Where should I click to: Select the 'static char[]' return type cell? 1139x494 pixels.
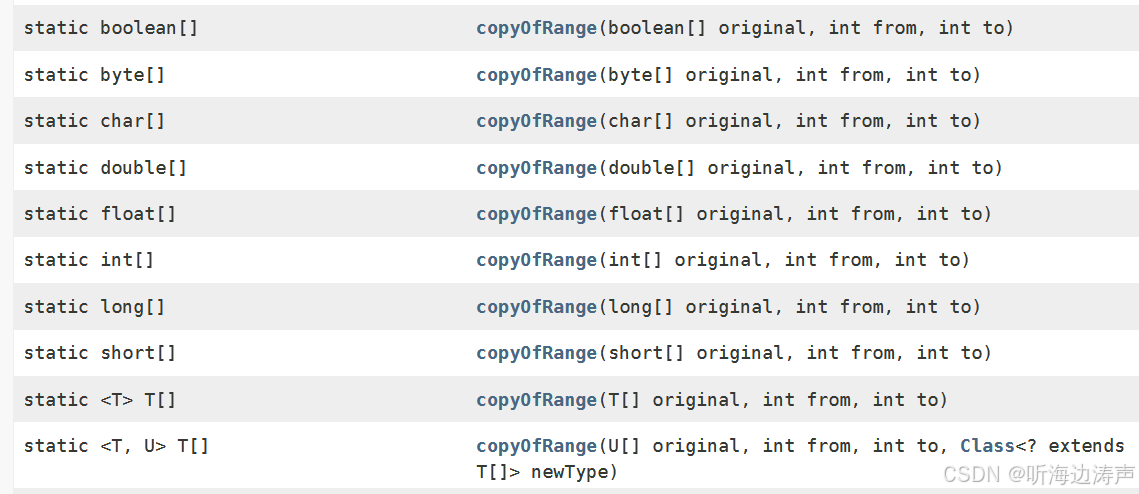click(x=94, y=121)
